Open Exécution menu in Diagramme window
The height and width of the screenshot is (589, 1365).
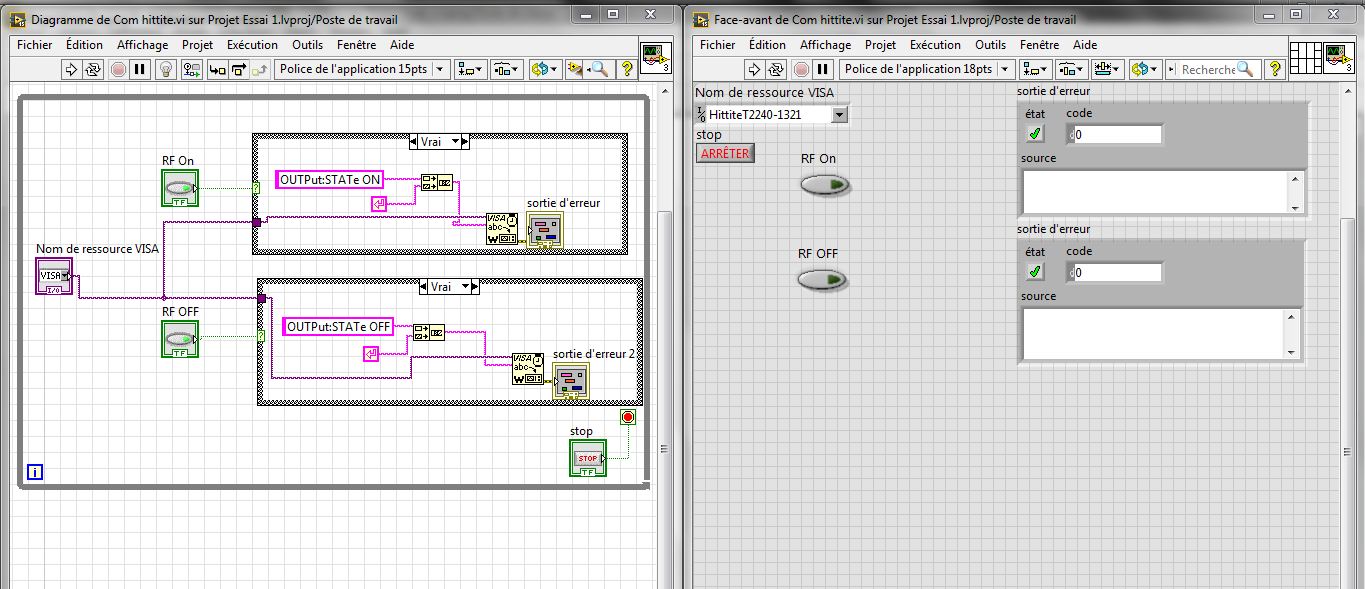[x=252, y=45]
